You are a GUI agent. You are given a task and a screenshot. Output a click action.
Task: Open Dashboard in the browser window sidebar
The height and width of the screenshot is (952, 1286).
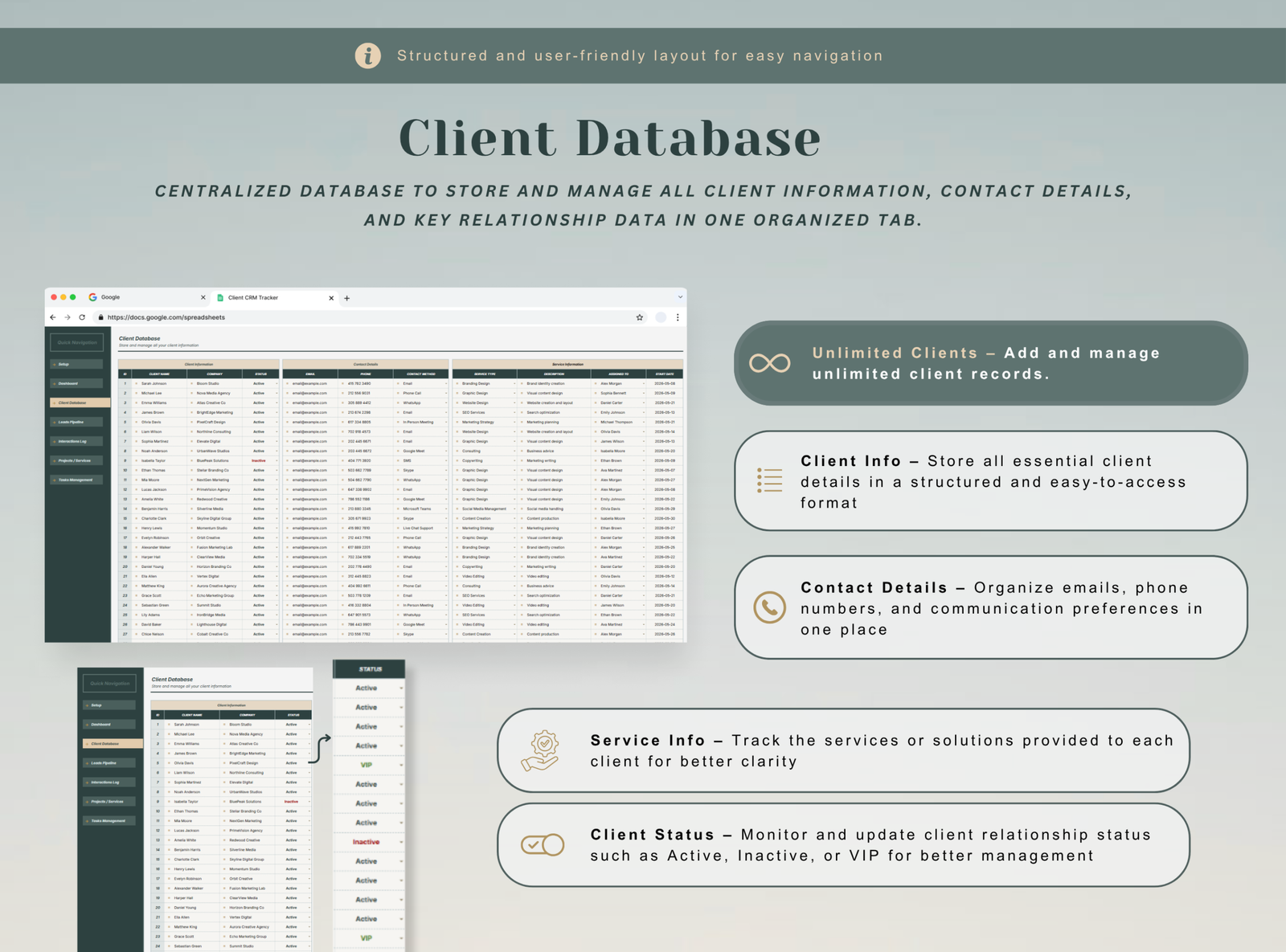78,383
